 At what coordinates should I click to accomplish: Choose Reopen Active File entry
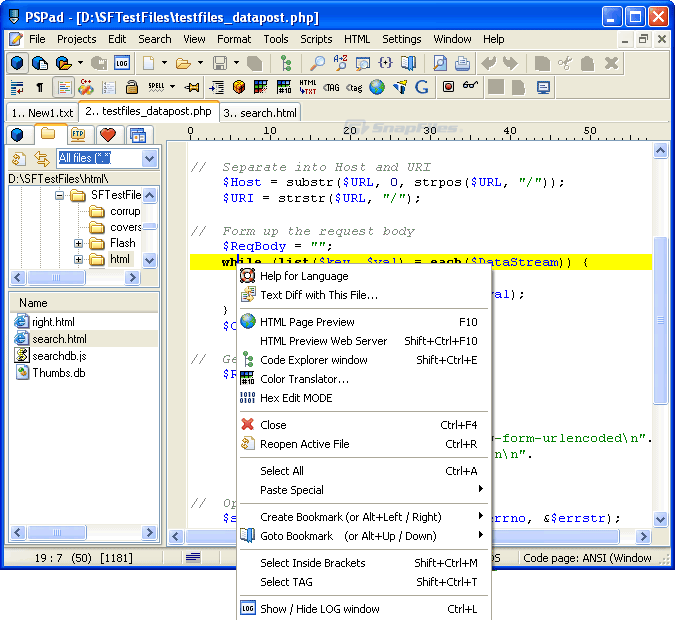point(364,444)
